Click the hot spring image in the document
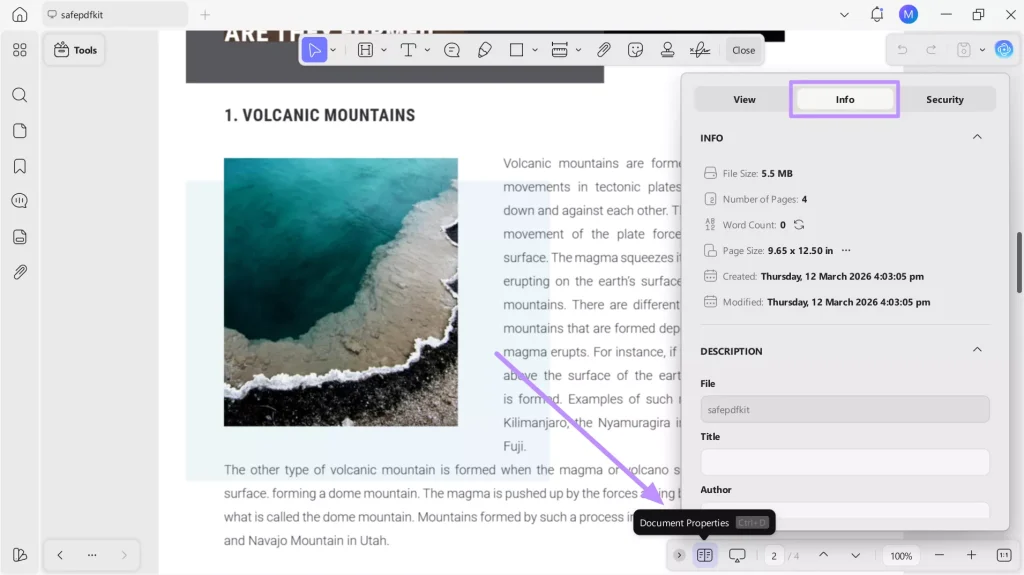The image size is (1024, 575). tap(340, 292)
